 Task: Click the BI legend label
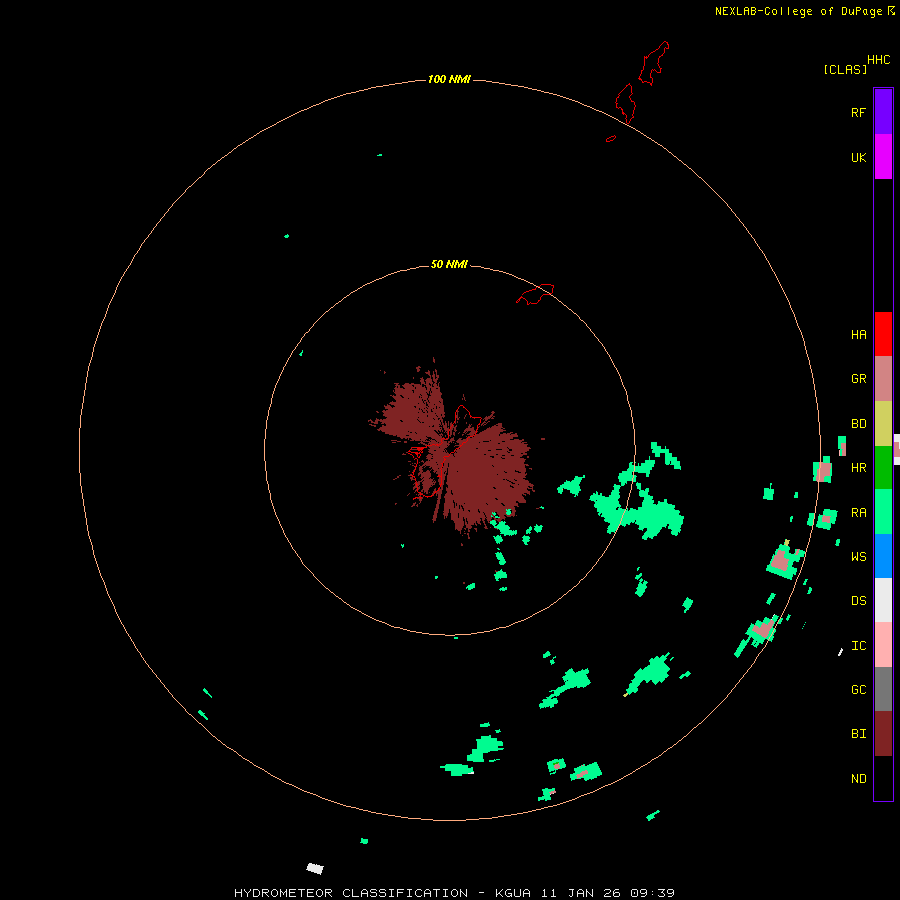point(858,734)
